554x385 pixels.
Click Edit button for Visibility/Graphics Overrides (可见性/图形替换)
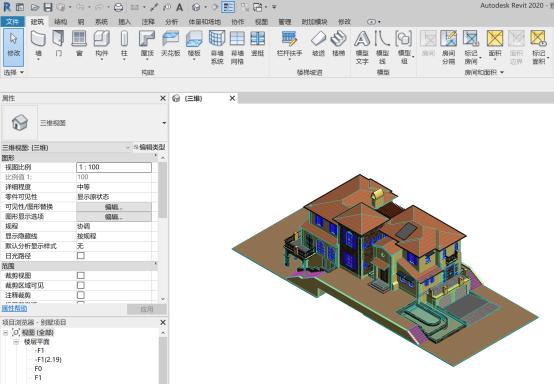pos(114,207)
